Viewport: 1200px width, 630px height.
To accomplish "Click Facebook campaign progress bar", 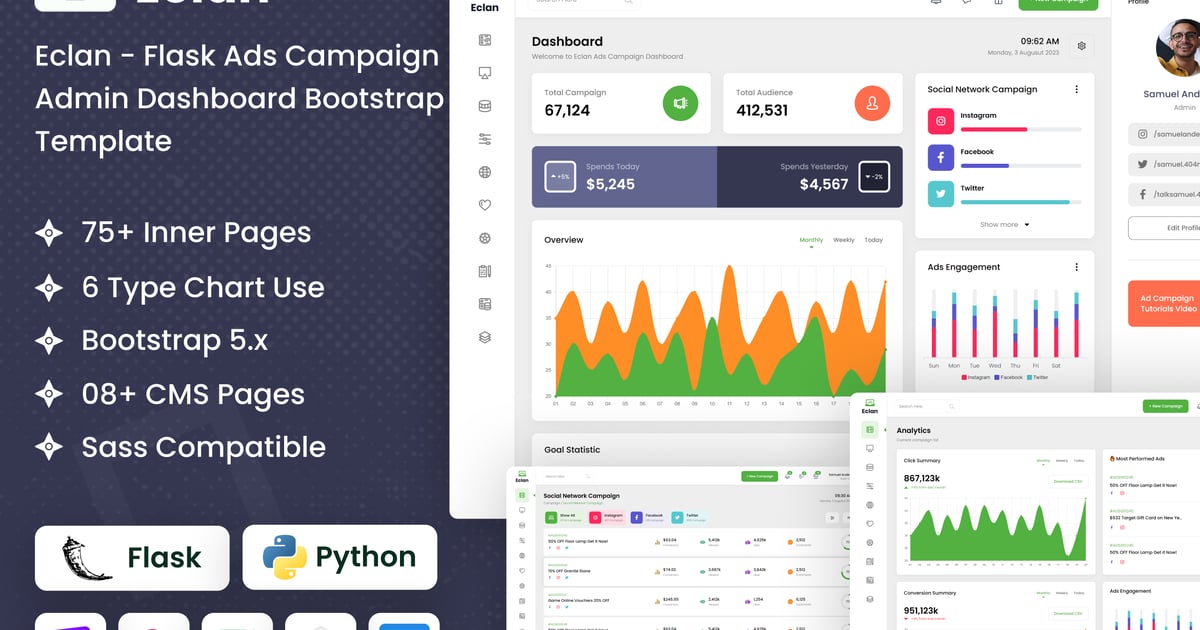I will pos(1021,165).
